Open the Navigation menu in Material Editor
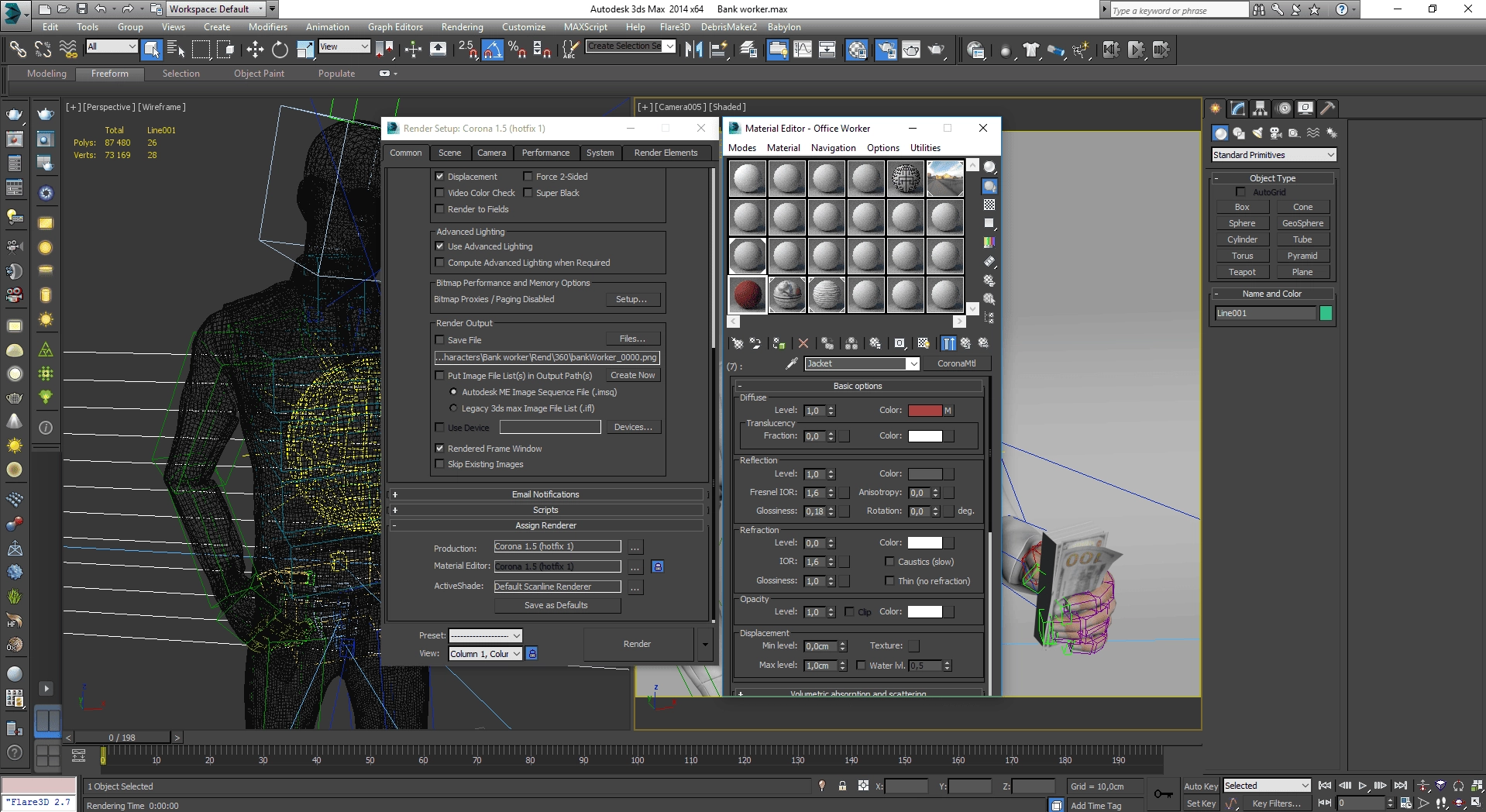 click(834, 148)
